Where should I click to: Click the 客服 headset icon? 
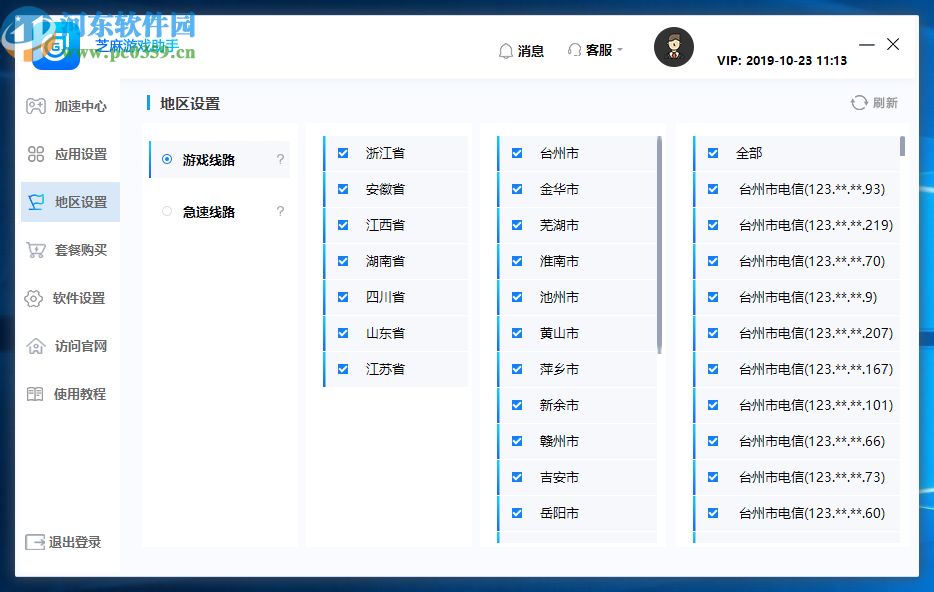pyautogui.click(x=574, y=50)
